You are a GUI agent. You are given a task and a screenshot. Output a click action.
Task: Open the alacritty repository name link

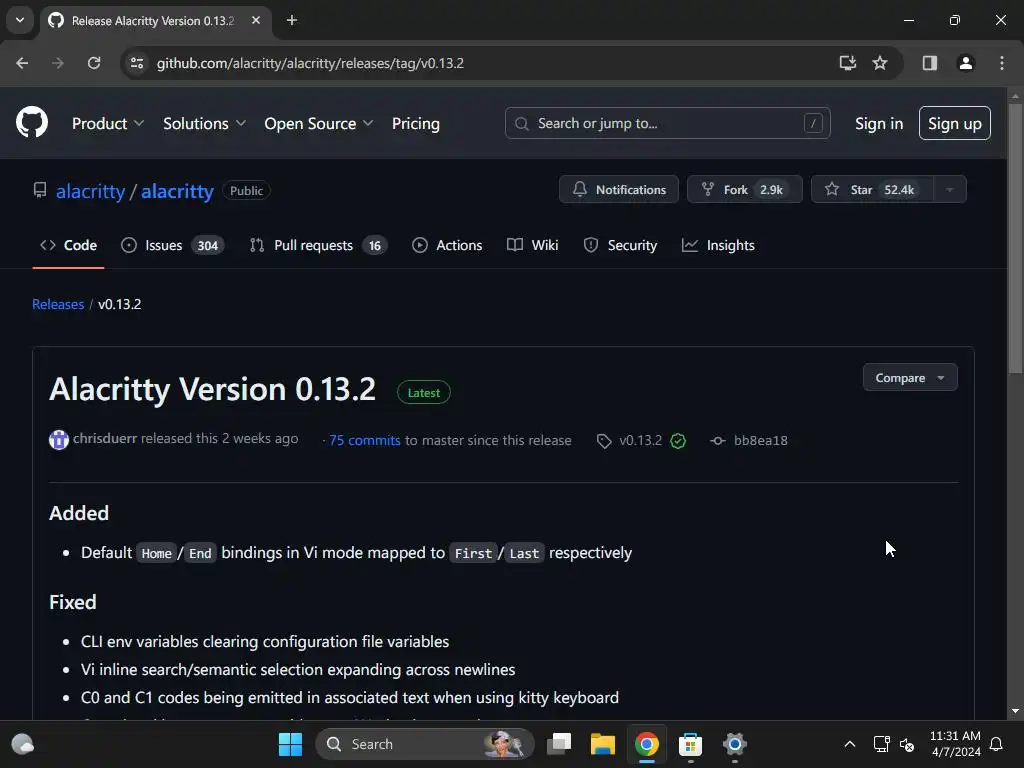tap(177, 191)
